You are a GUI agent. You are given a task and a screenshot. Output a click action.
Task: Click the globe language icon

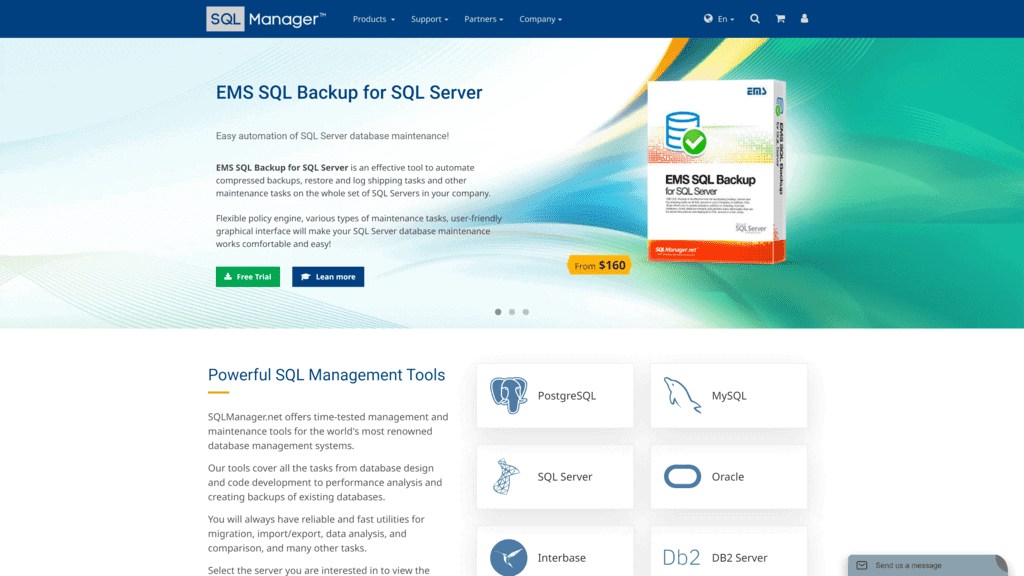[708, 18]
